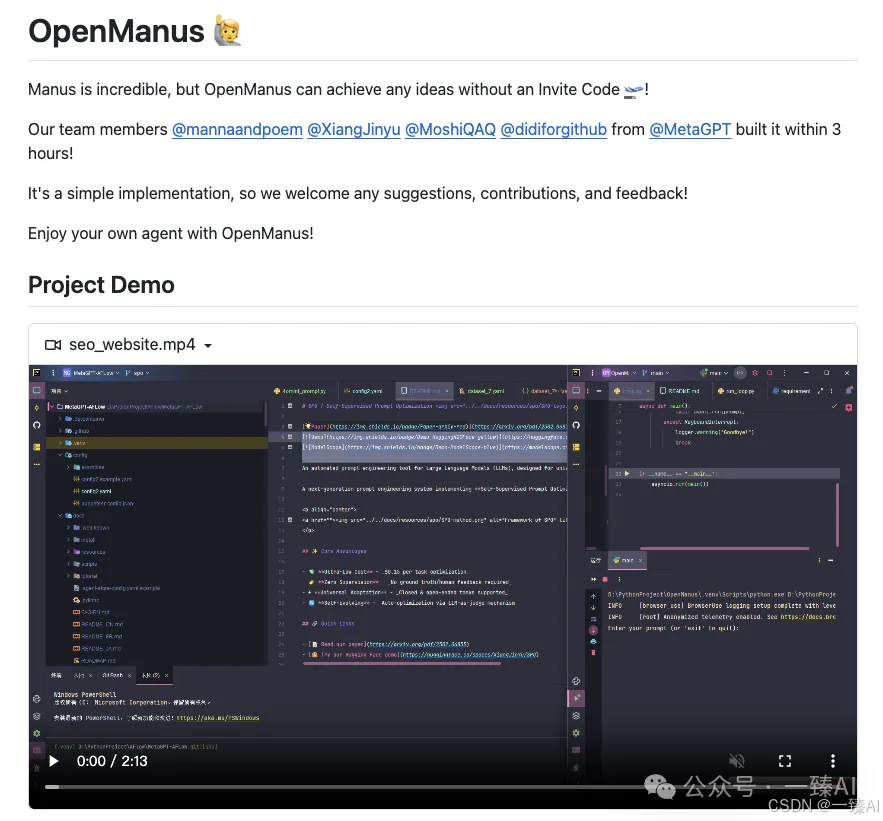Collapse the config folder in the project tree
The height and width of the screenshot is (821, 883).
(60, 455)
